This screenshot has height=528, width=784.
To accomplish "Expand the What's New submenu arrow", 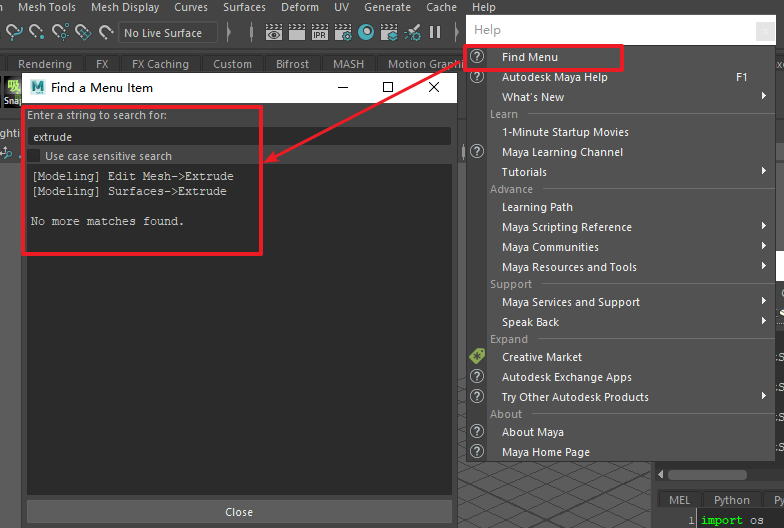I will 764,96.
